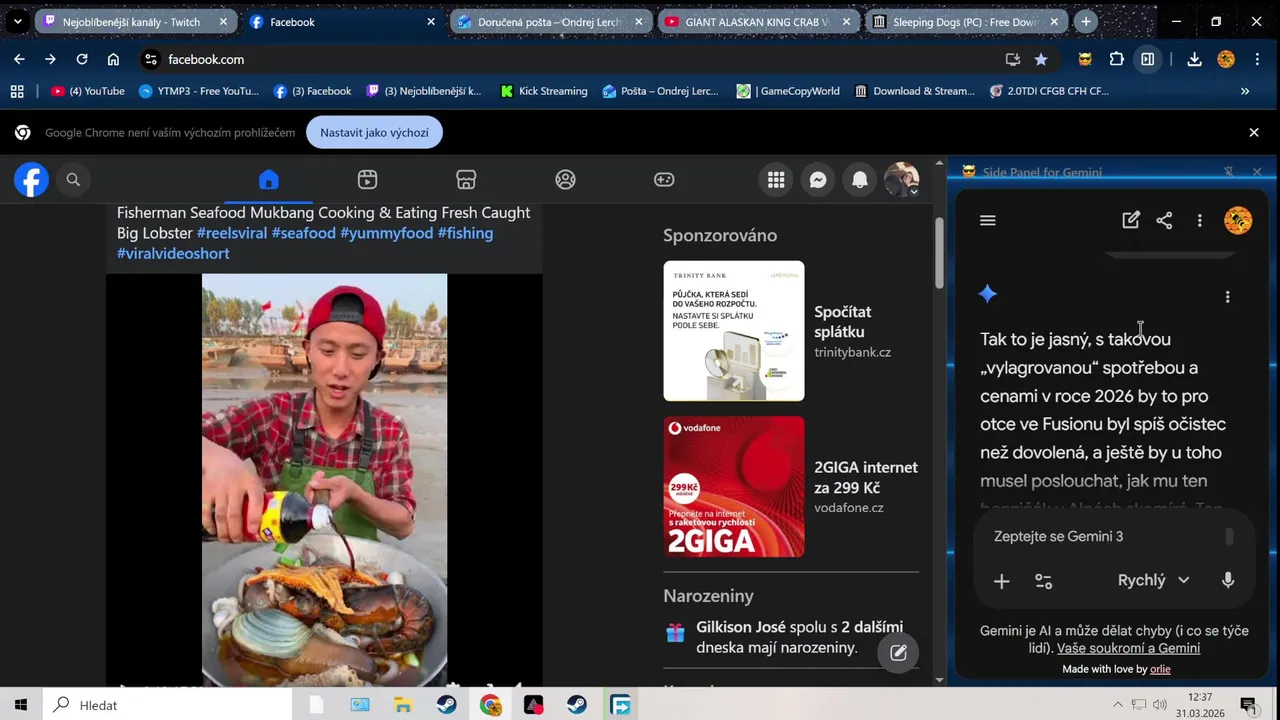
Task: Open Gemini side panel hamburger menu
Action: [988, 220]
